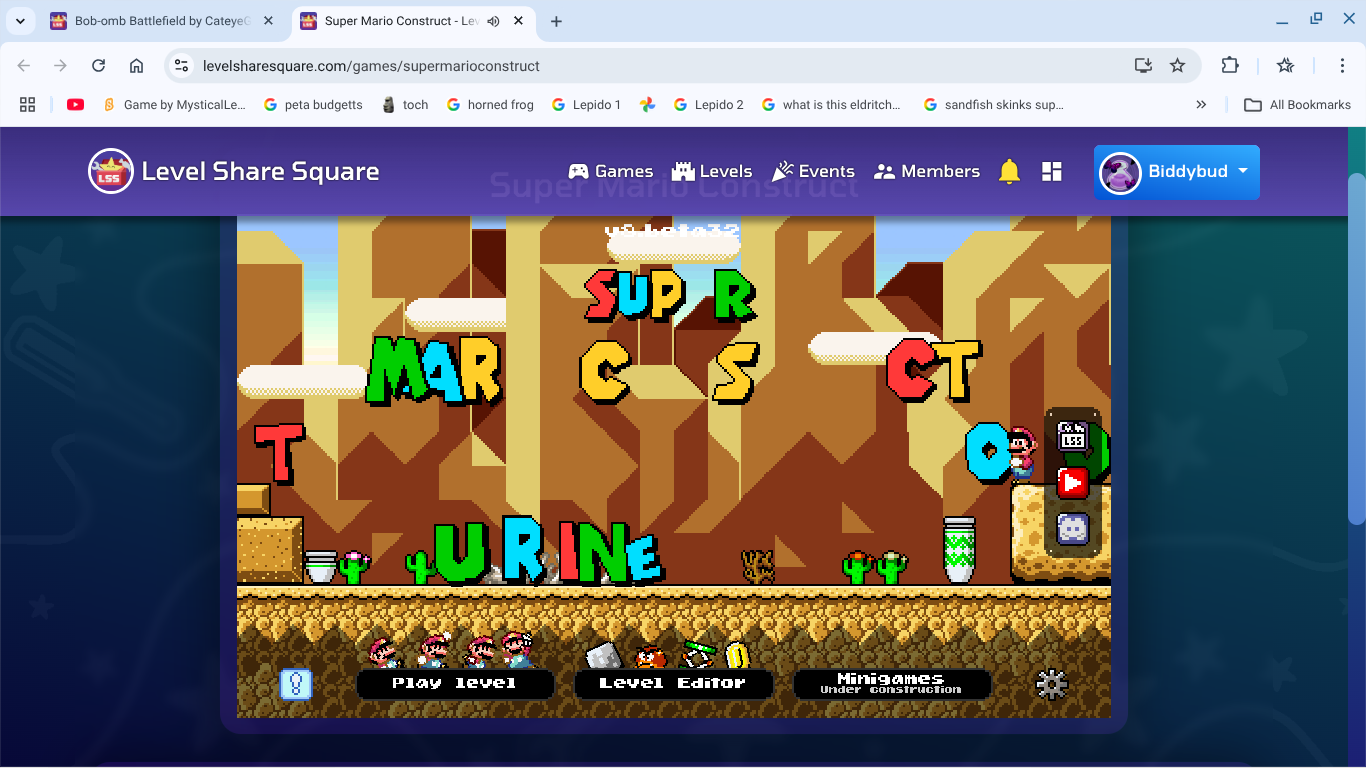Image resolution: width=1366 pixels, height=768 pixels.
Task: Go to the browser home page
Action: pos(136,65)
